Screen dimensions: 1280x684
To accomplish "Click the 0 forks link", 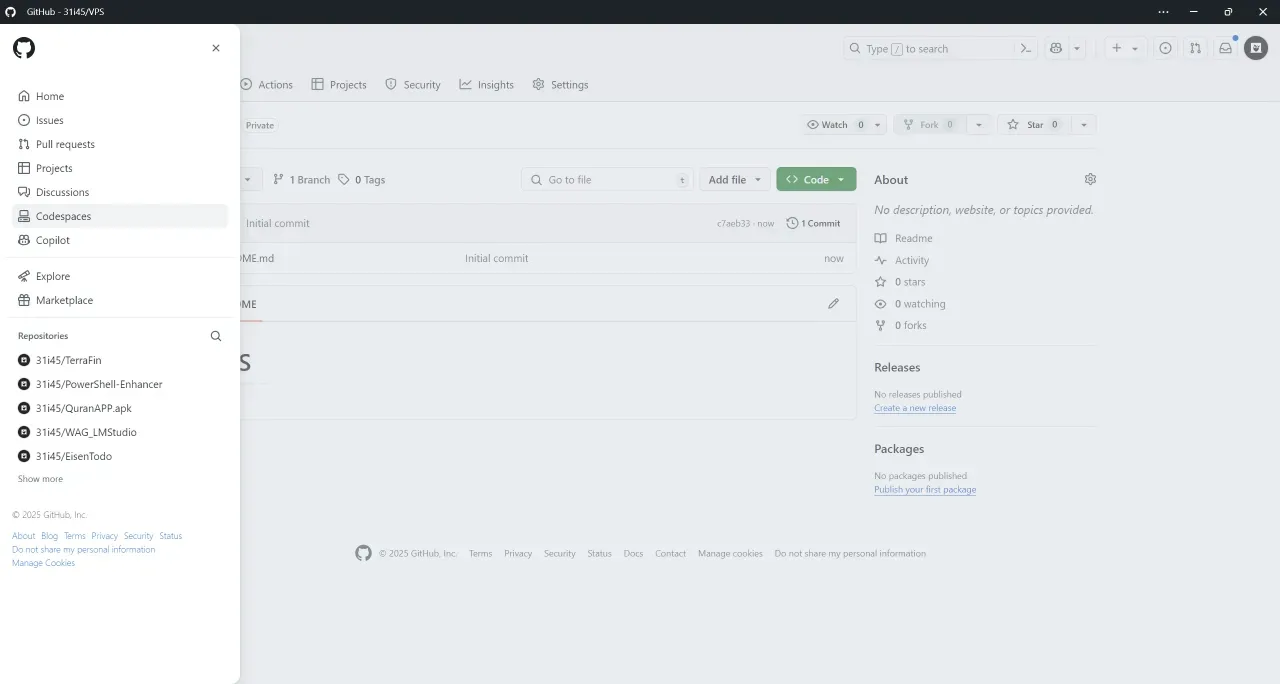I will (x=900, y=326).
